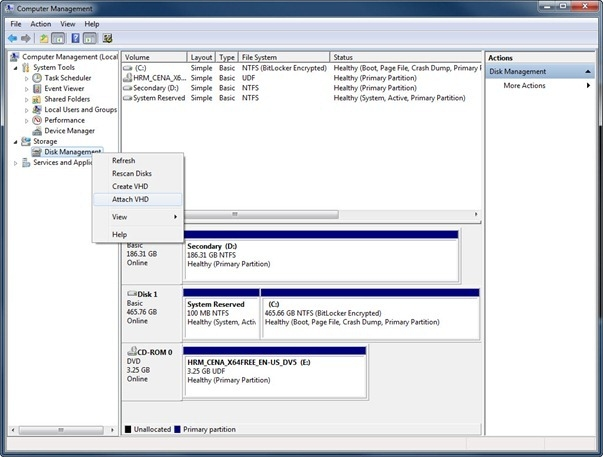Viewport: 603px width, 457px height.
Task: Click tree pane scroll right arrow
Action: coord(112,430)
